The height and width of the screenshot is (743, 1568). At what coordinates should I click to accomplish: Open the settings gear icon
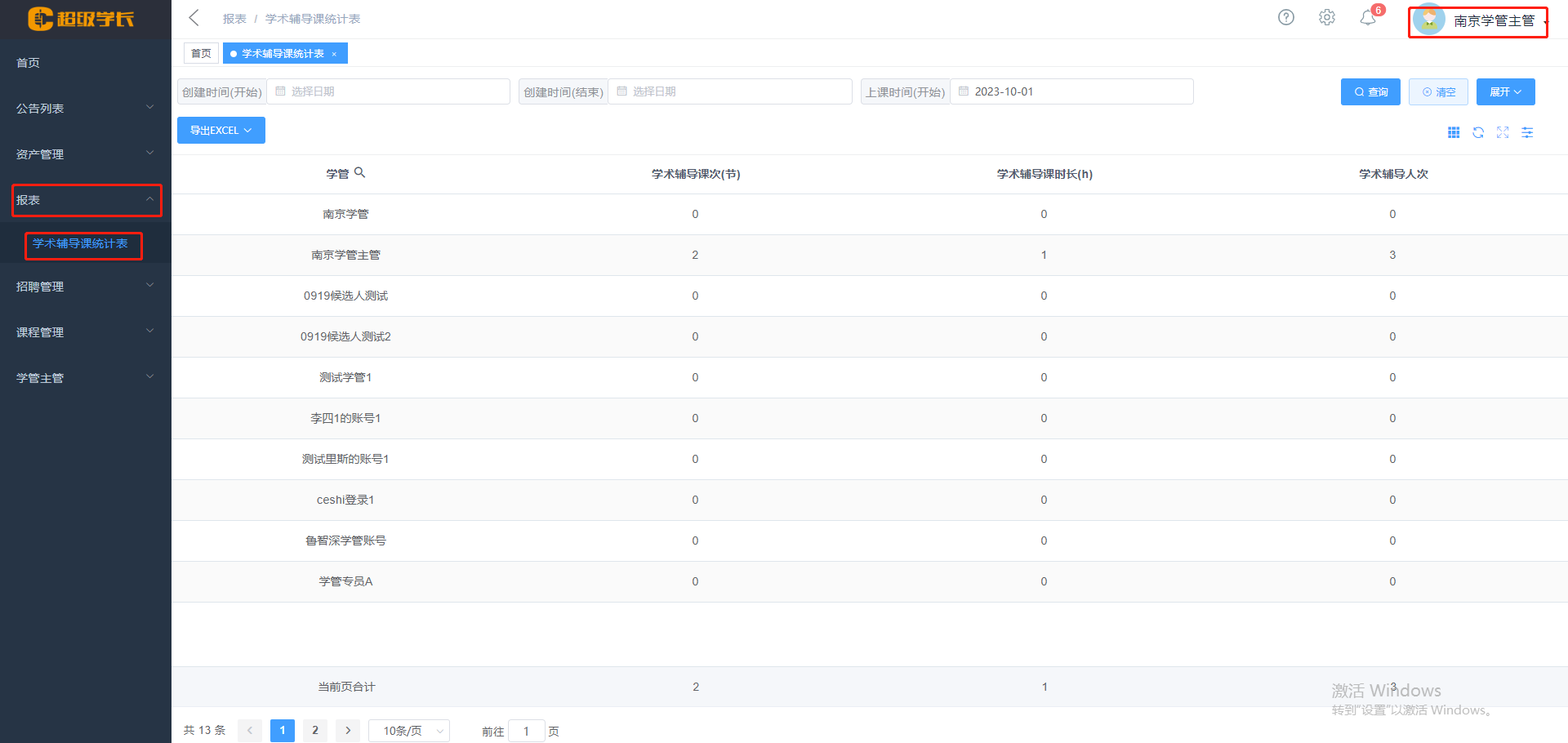(1326, 17)
